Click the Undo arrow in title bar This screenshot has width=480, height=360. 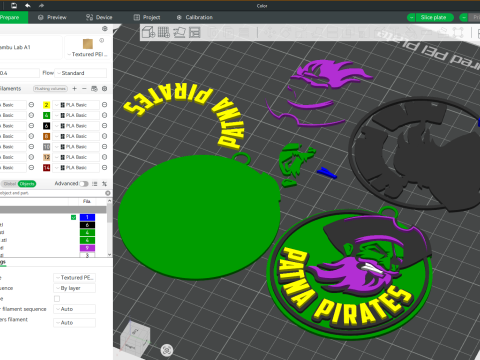pyautogui.click(x=28, y=5)
